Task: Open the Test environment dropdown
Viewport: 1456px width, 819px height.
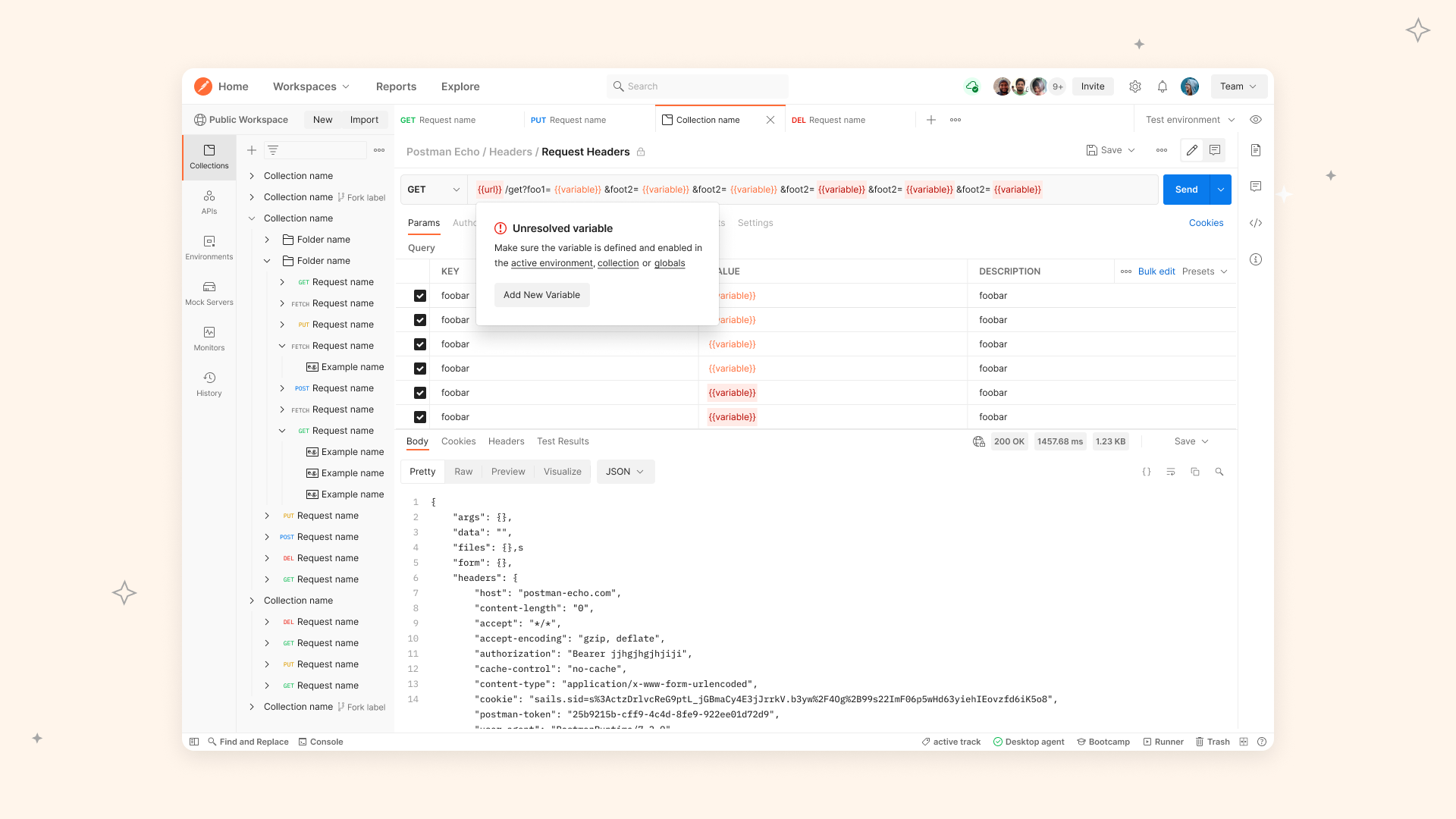Action: pos(1190,120)
